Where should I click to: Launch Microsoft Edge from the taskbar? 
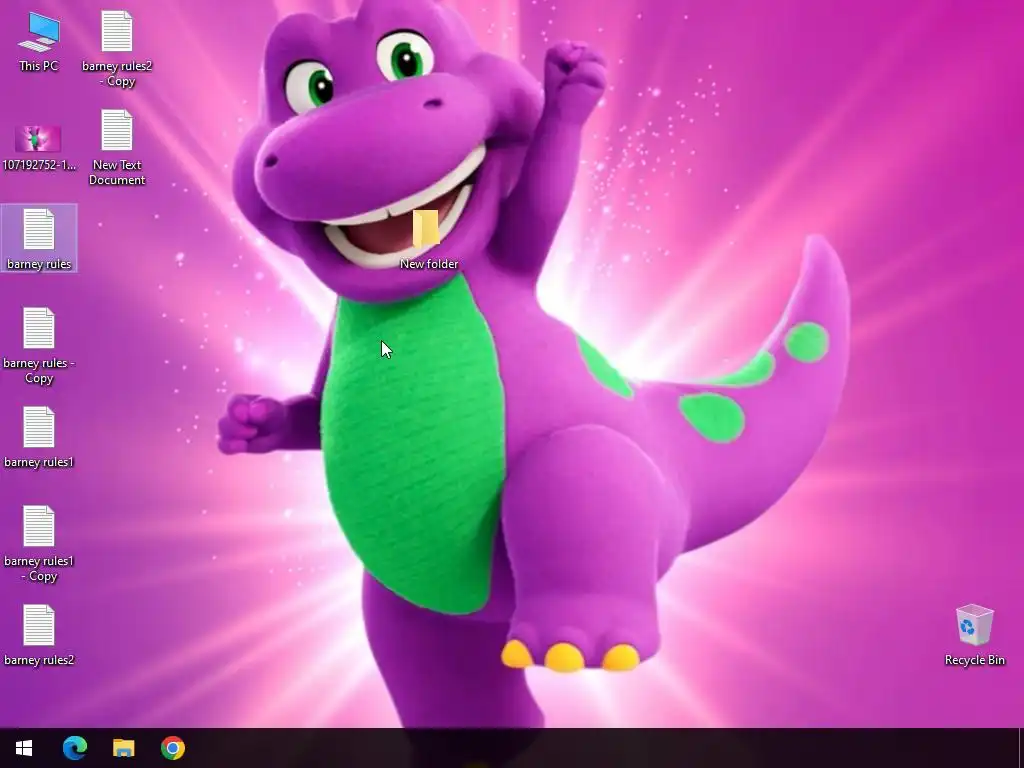[x=74, y=748]
